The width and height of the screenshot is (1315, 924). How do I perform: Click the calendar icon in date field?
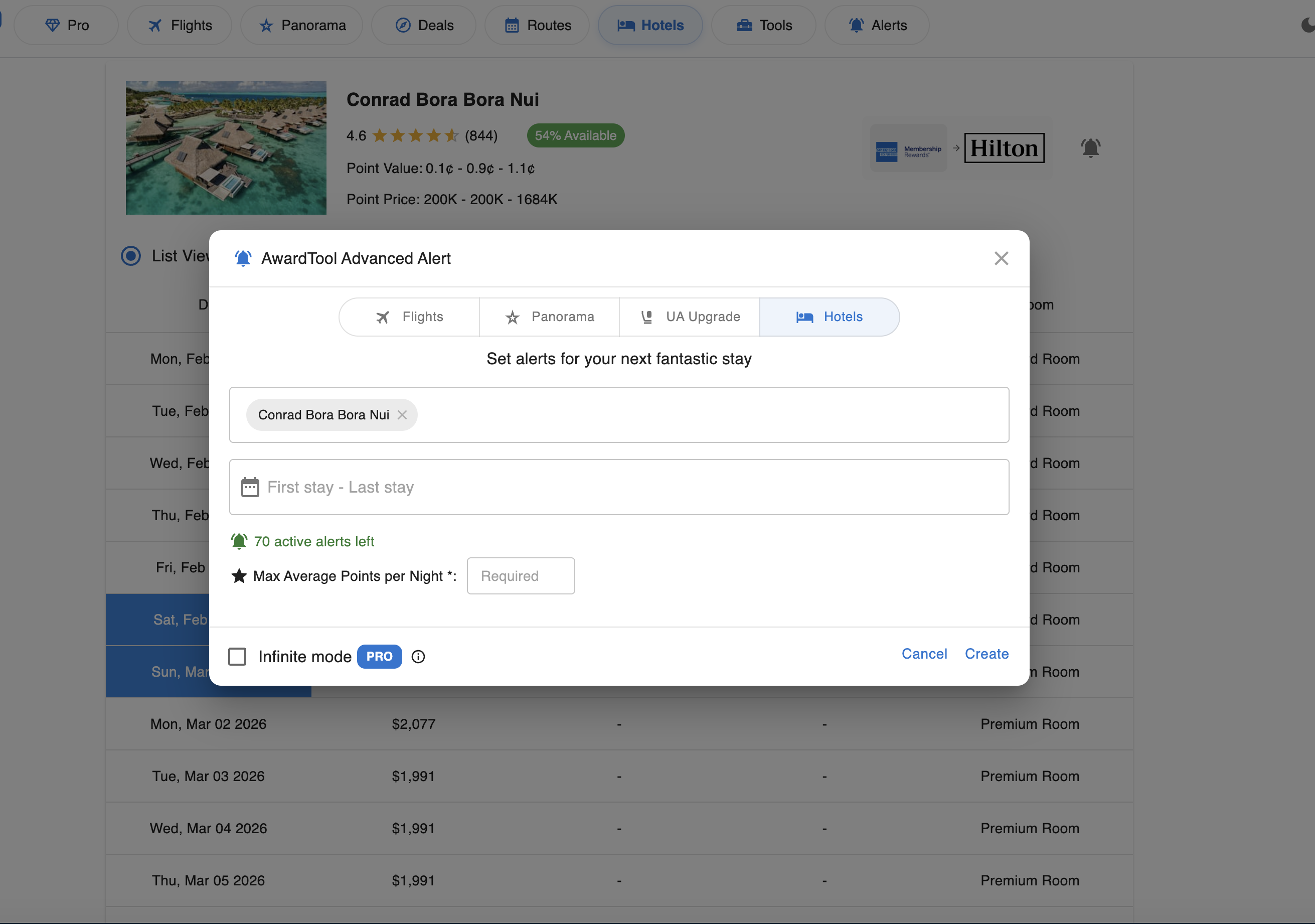click(250, 487)
